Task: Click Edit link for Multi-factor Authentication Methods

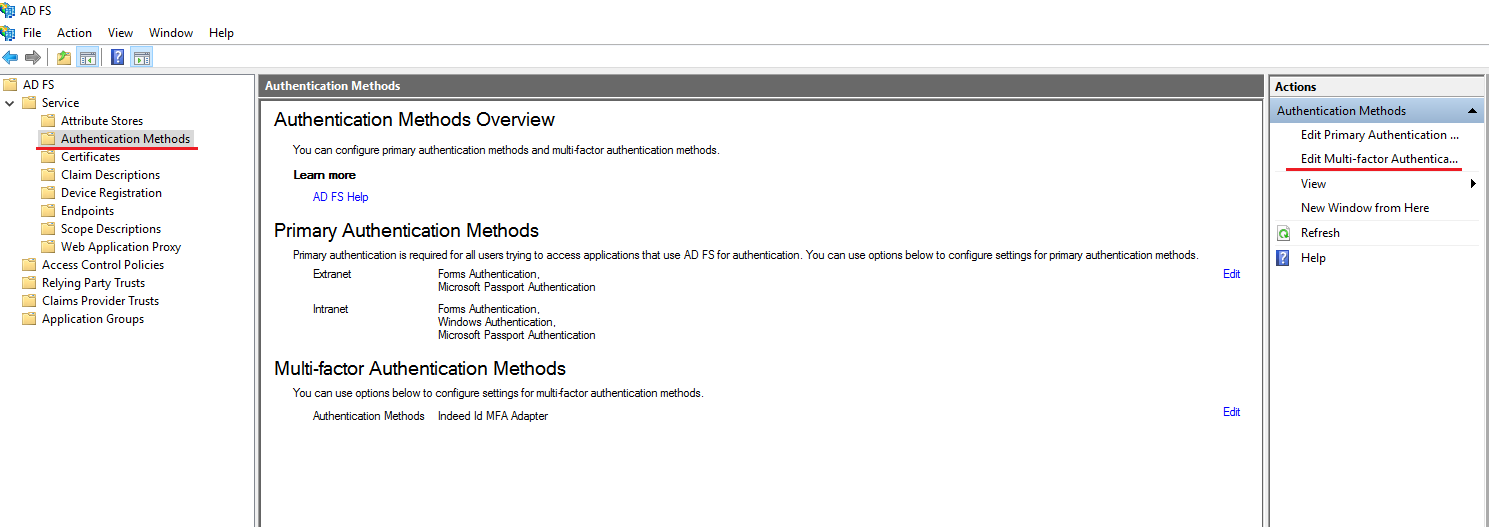Action: 1231,412
